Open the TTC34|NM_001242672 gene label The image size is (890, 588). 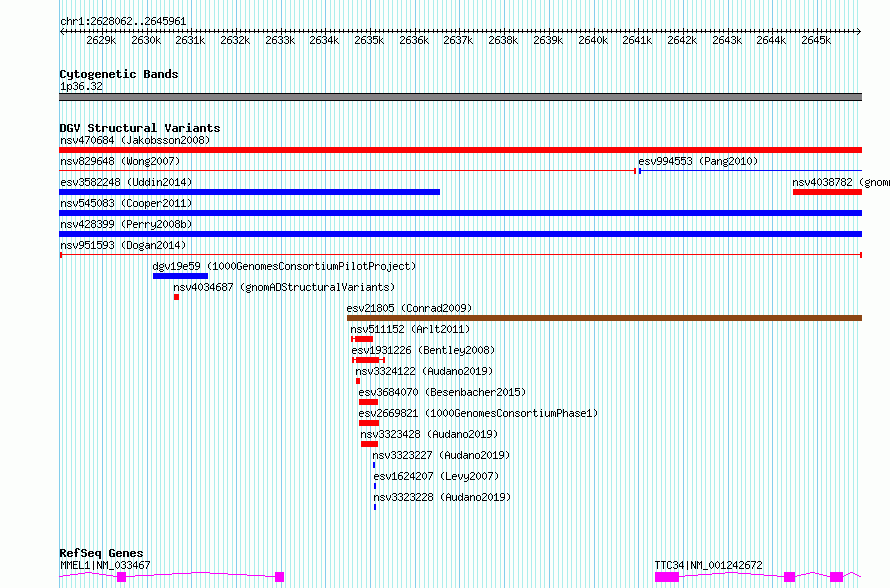(708, 565)
